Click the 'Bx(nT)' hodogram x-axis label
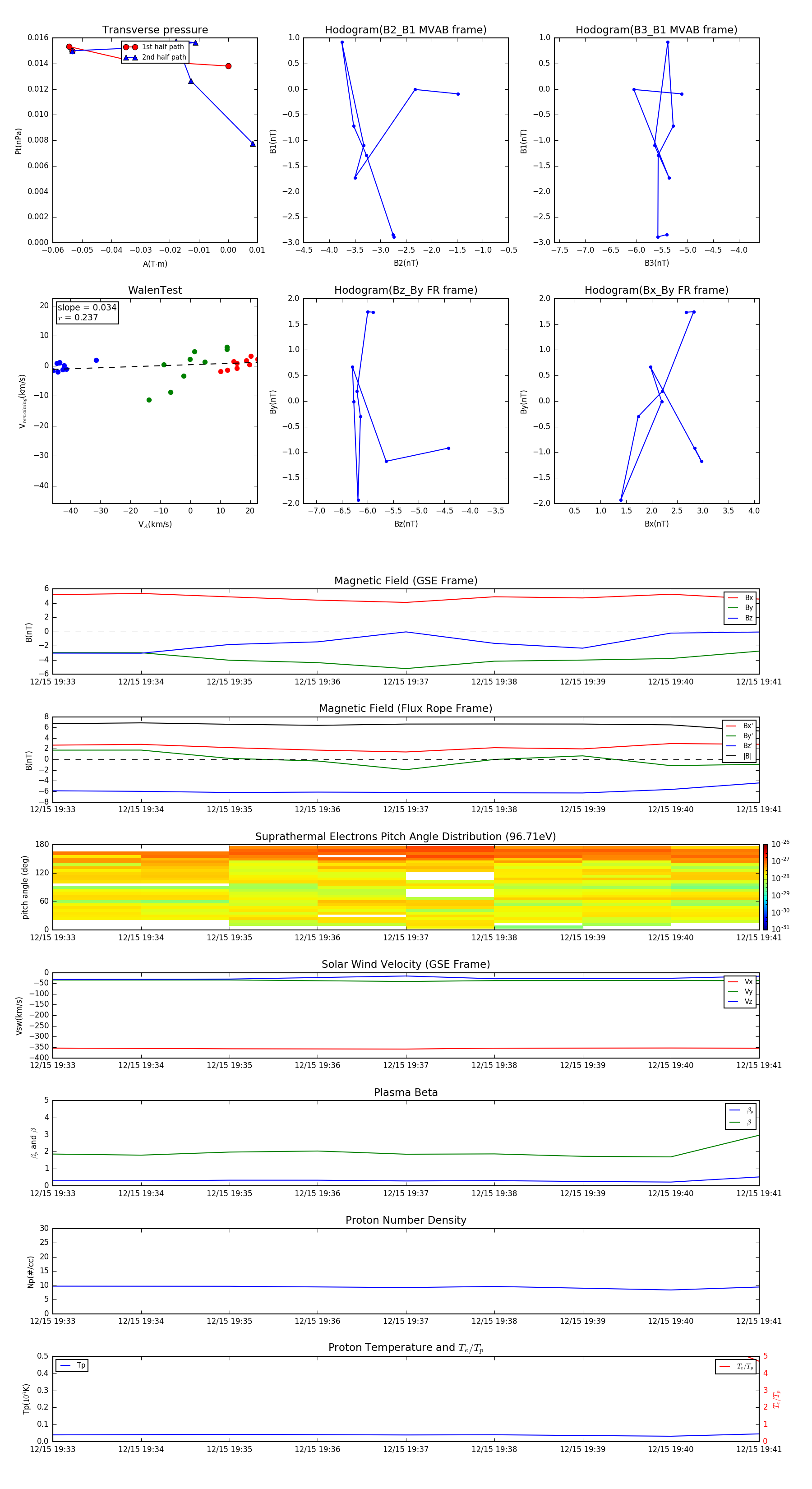The width and height of the screenshot is (812, 1489). (656, 524)
